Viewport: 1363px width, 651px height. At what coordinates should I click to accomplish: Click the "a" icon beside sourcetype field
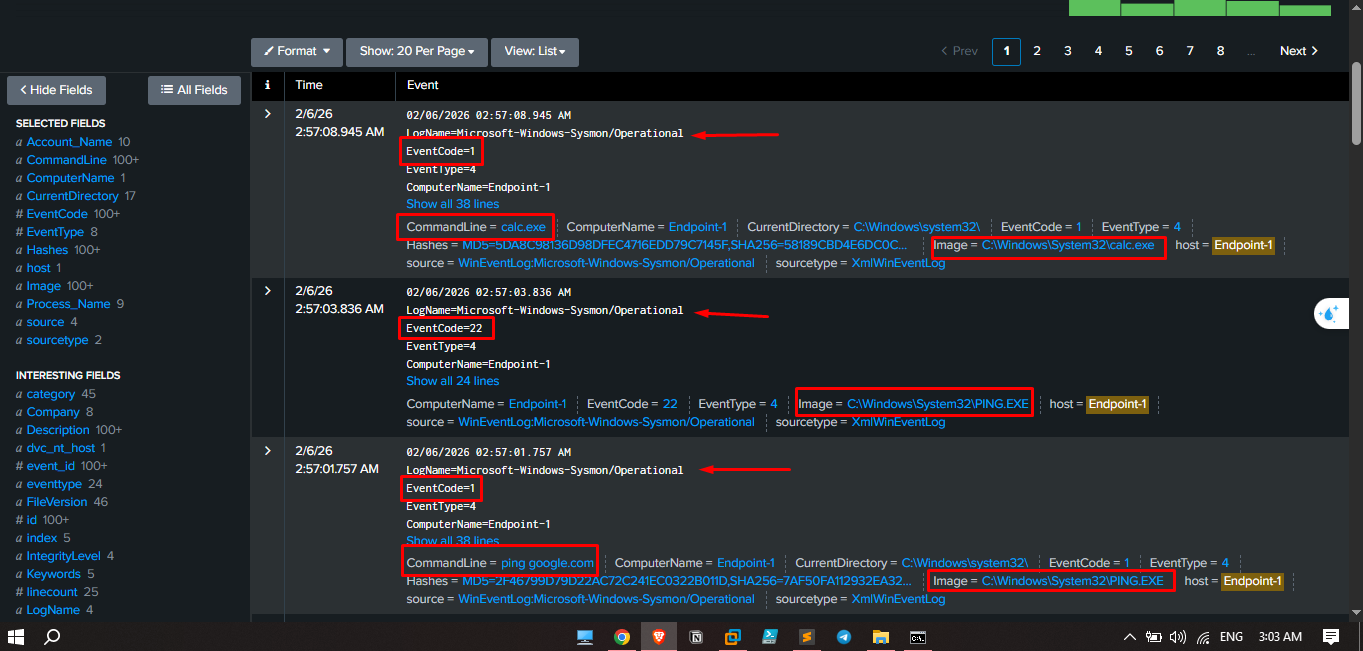pos(18,339)
